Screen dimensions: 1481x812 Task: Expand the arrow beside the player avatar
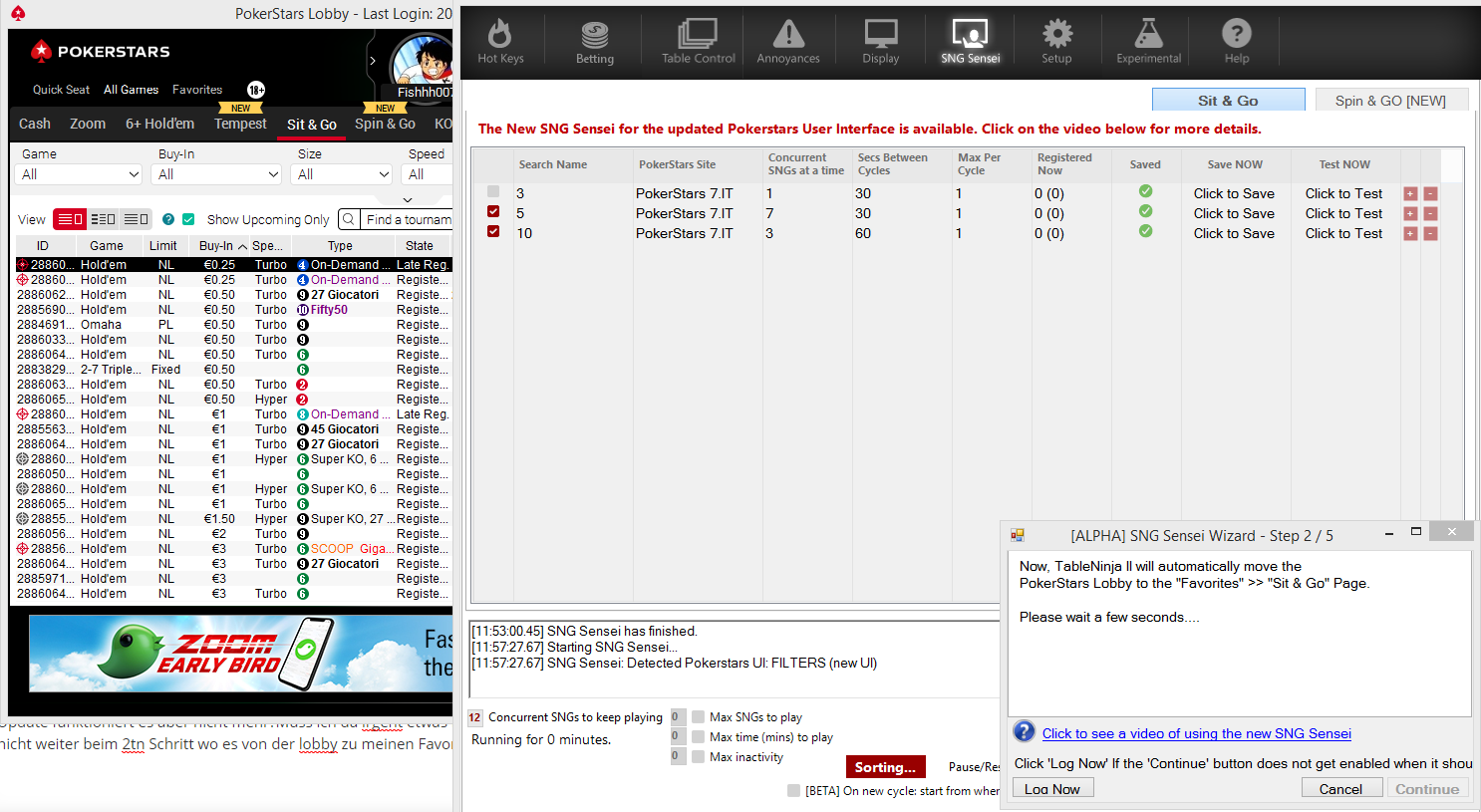point(373,61)
